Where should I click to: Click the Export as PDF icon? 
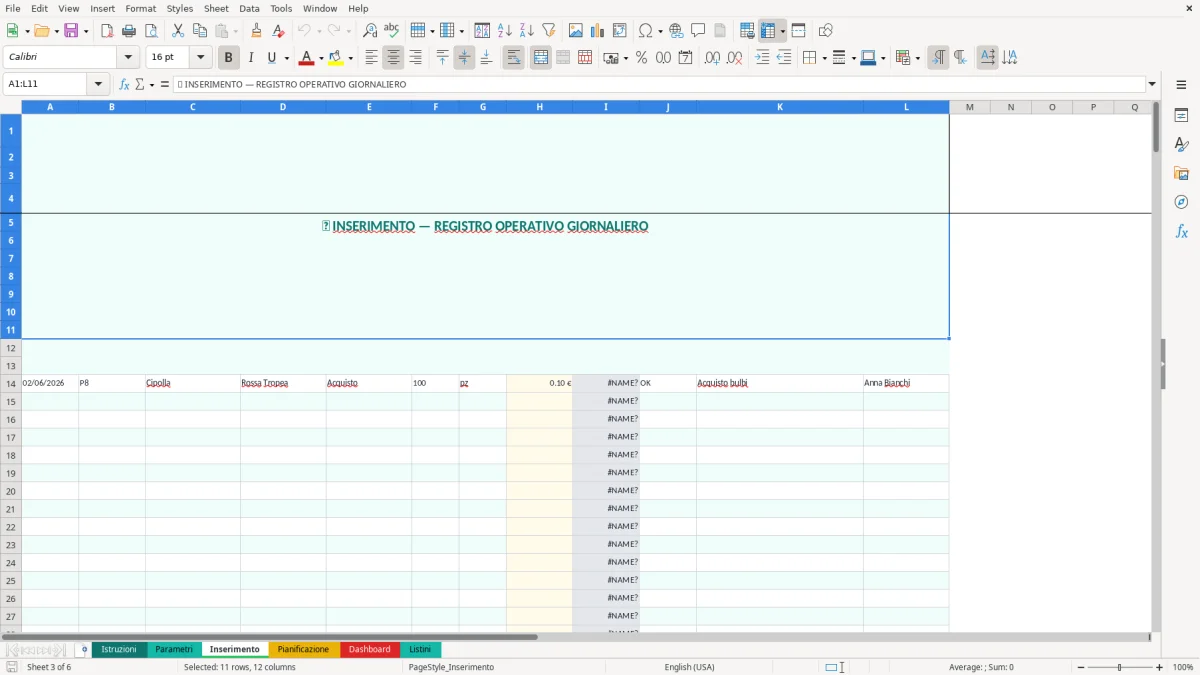coord(107,31)
